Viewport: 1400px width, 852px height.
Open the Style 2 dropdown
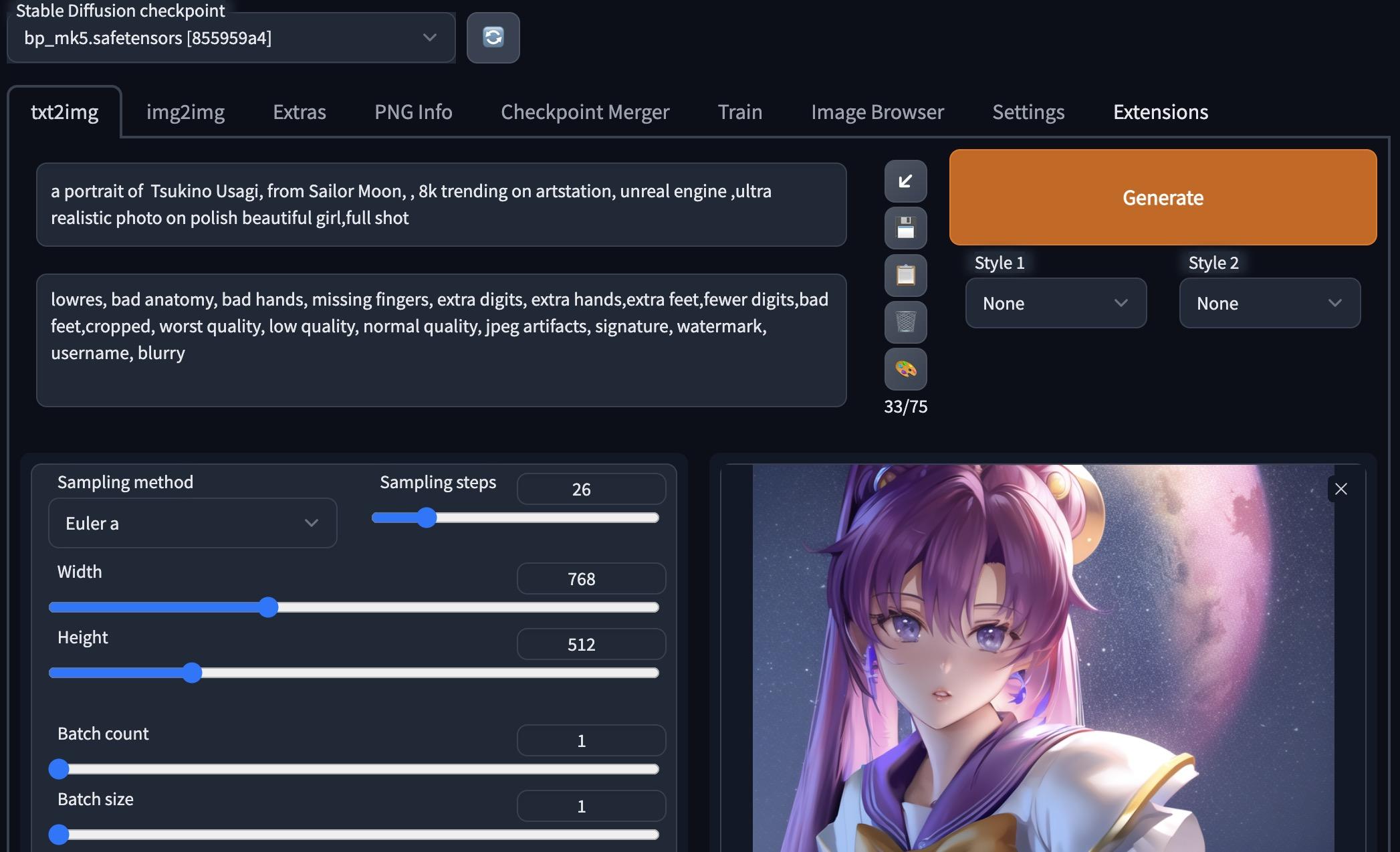pyautogui.click(x=1269, y=304)
